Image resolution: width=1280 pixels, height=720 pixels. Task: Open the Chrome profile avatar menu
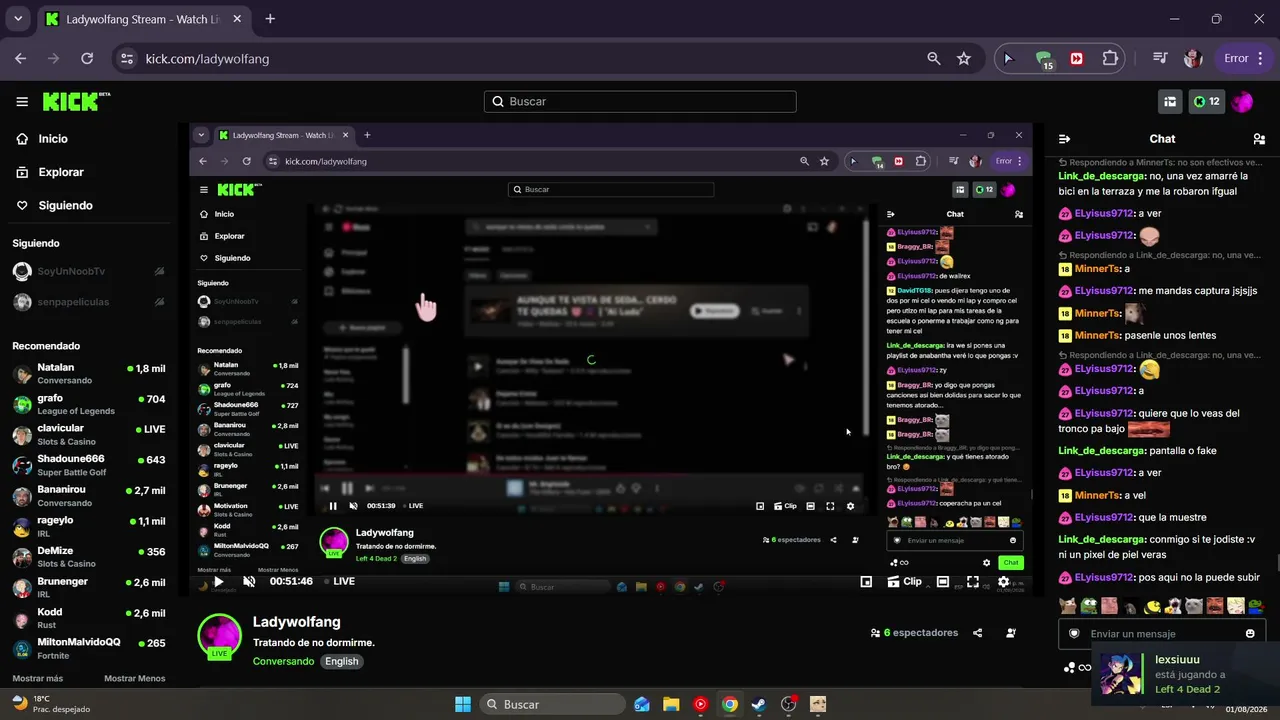tap(1193, 59)
